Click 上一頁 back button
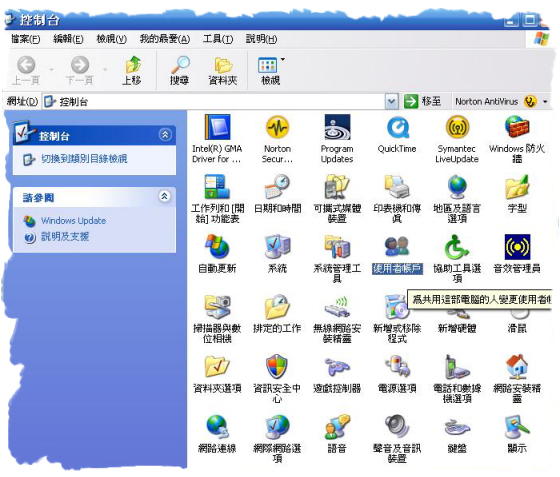The height and width of the screenshot is (477, 560). click(x=26, y=70)
